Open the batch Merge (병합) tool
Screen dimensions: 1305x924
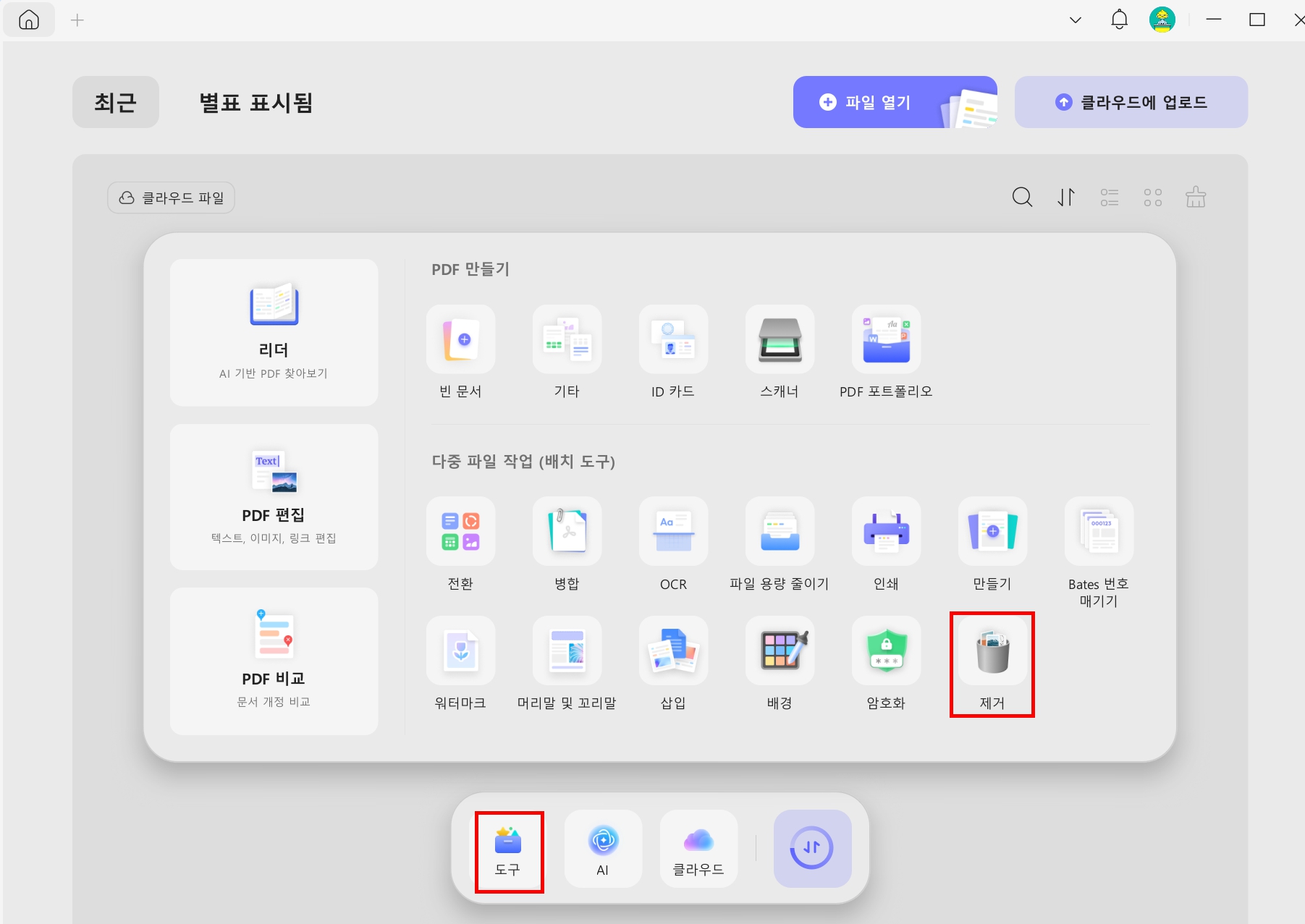(x=567, y=531)
